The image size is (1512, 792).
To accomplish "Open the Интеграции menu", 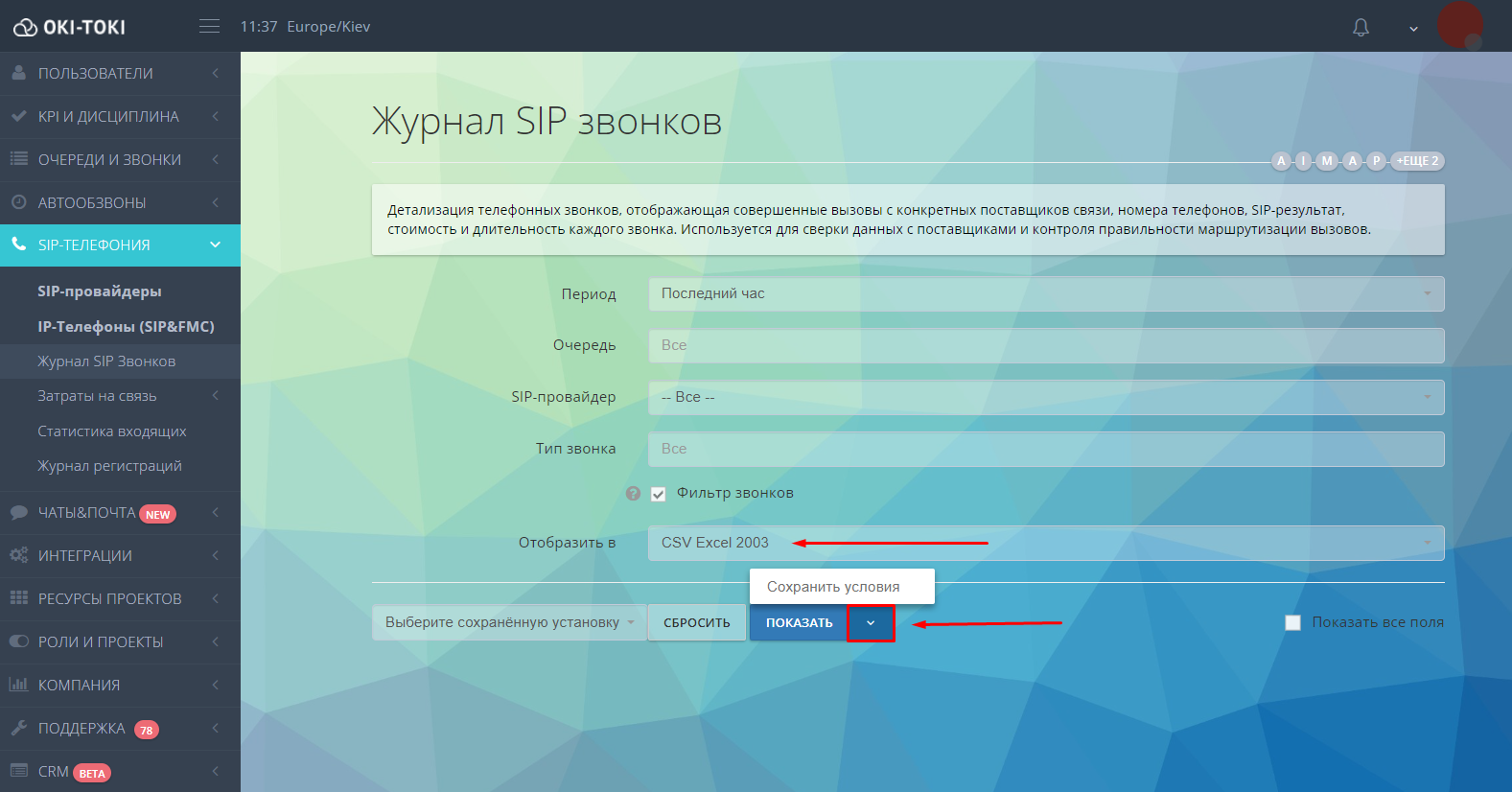I will (120, 555).
